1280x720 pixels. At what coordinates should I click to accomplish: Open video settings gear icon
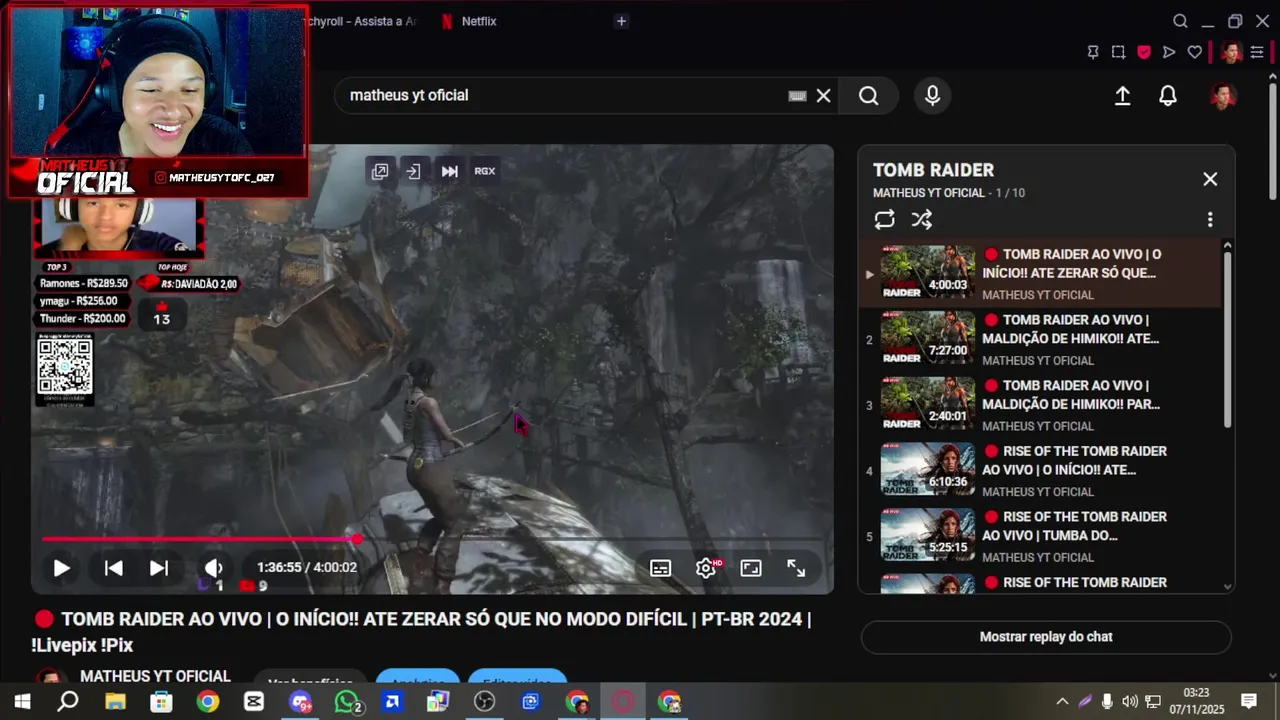click(706, 568)
